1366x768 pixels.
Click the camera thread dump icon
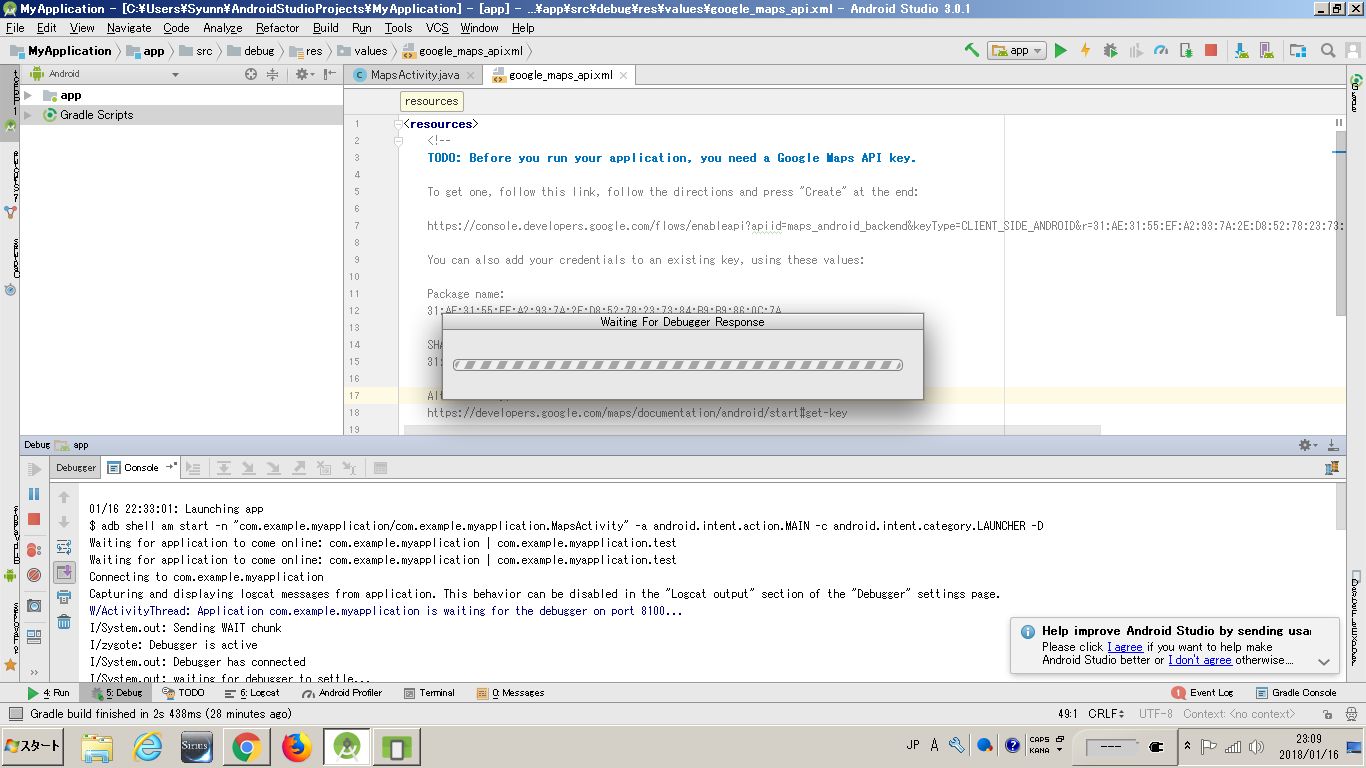click(34, 606)
